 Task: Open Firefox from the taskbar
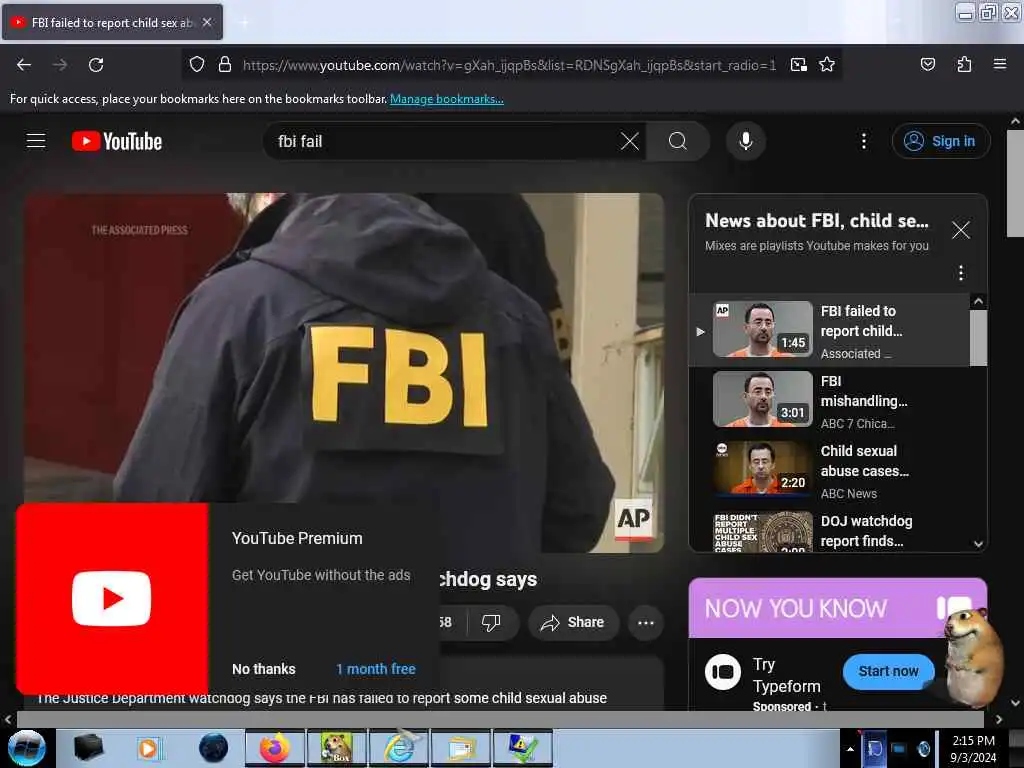pyautogui.click(x=274, y=748)
